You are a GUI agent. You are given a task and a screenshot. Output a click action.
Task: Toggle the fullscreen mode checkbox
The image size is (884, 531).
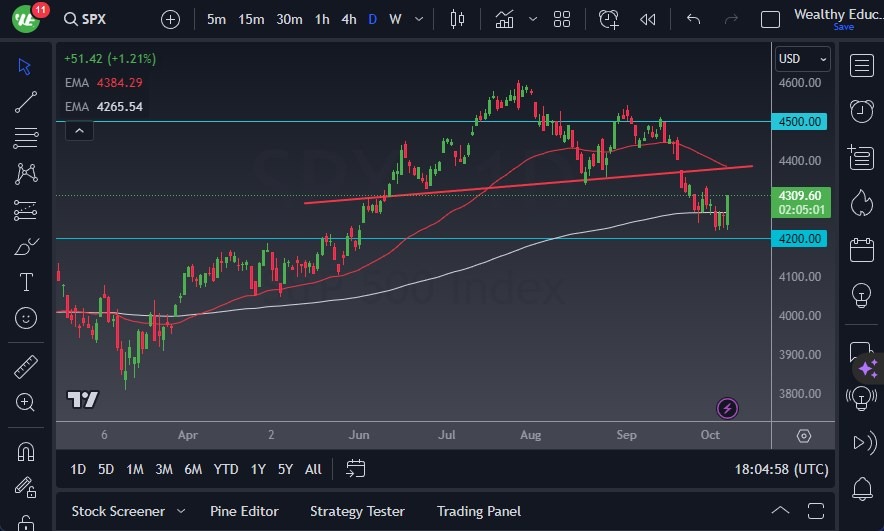click(770, 19)
